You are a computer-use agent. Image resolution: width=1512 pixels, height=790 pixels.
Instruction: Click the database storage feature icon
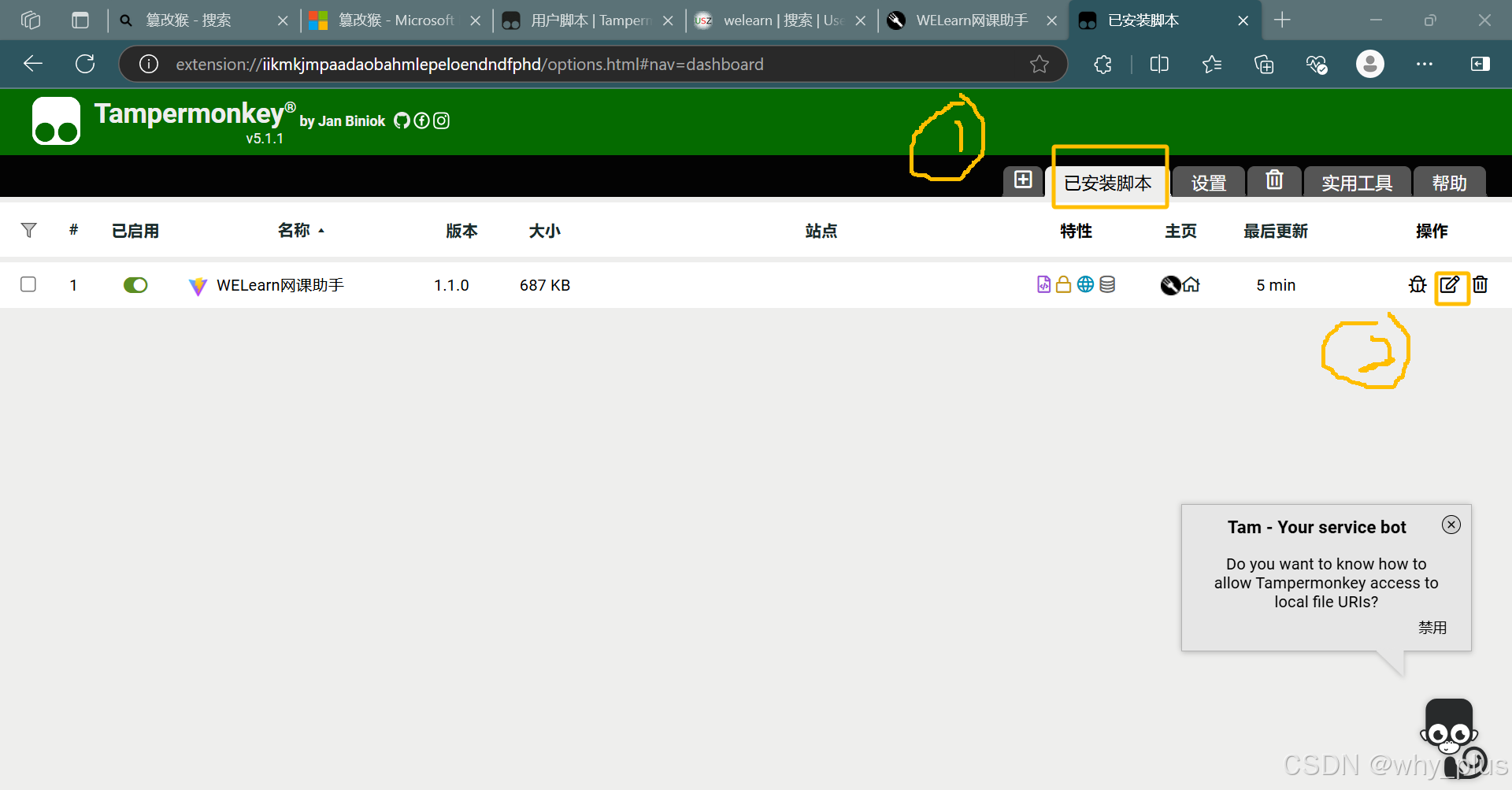pos(1107,284)
